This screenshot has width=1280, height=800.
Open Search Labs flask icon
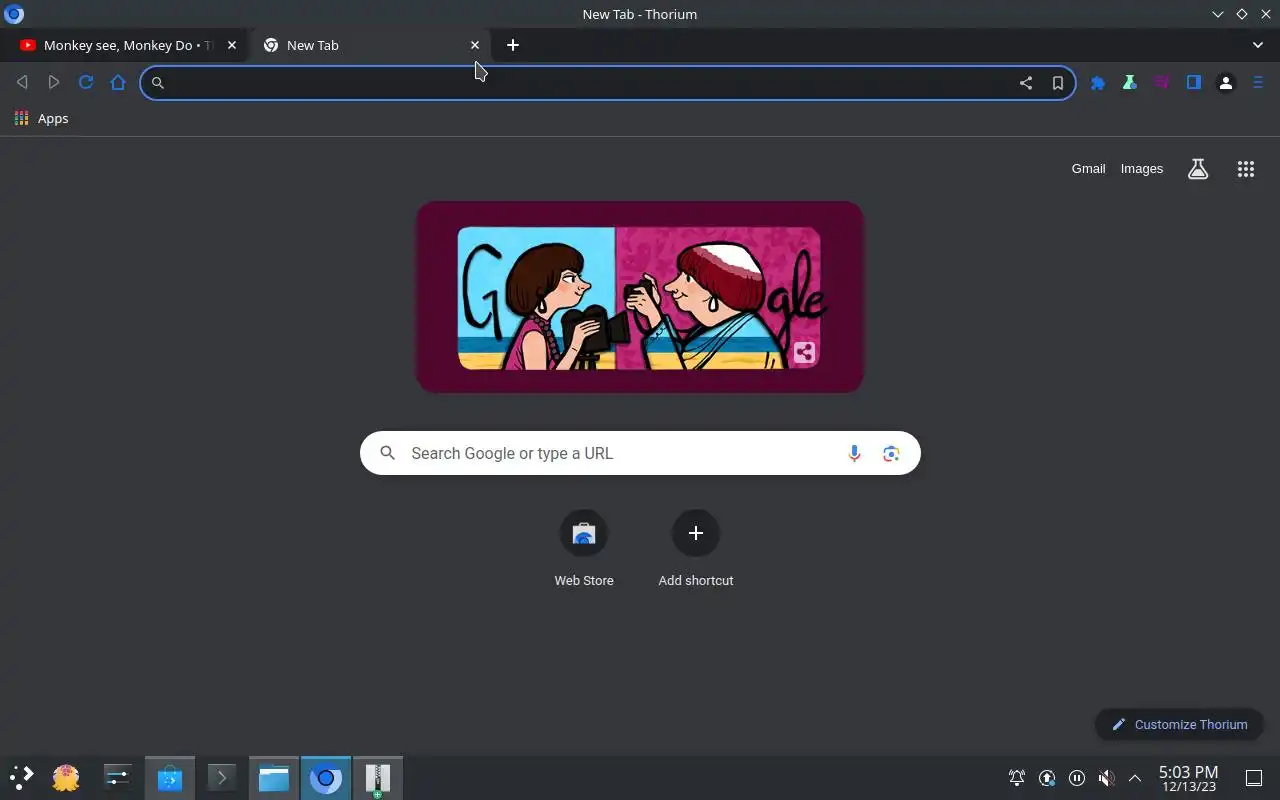click(x=1198, y=169)
